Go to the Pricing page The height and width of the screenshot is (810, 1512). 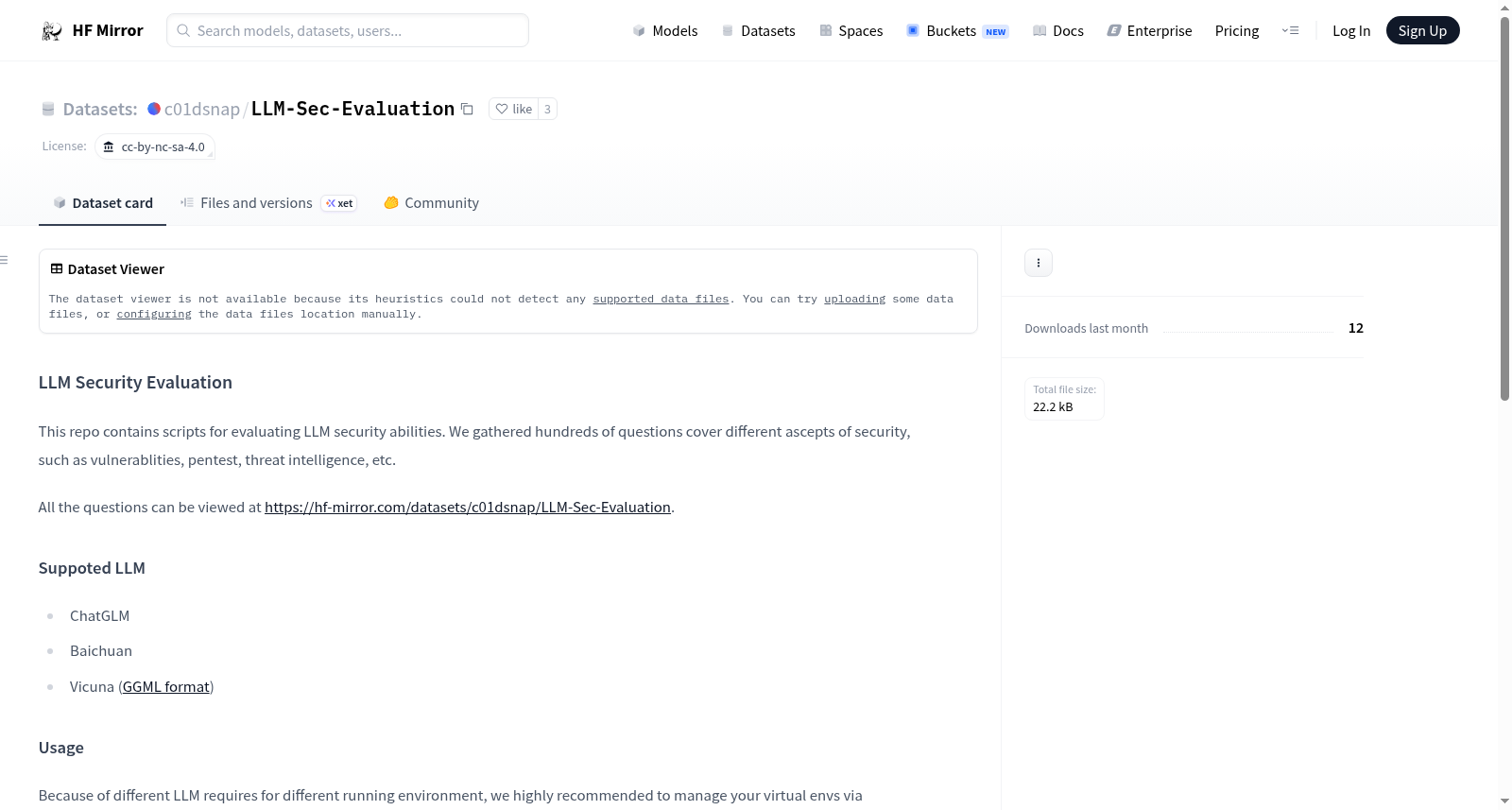coord(1237,30)
